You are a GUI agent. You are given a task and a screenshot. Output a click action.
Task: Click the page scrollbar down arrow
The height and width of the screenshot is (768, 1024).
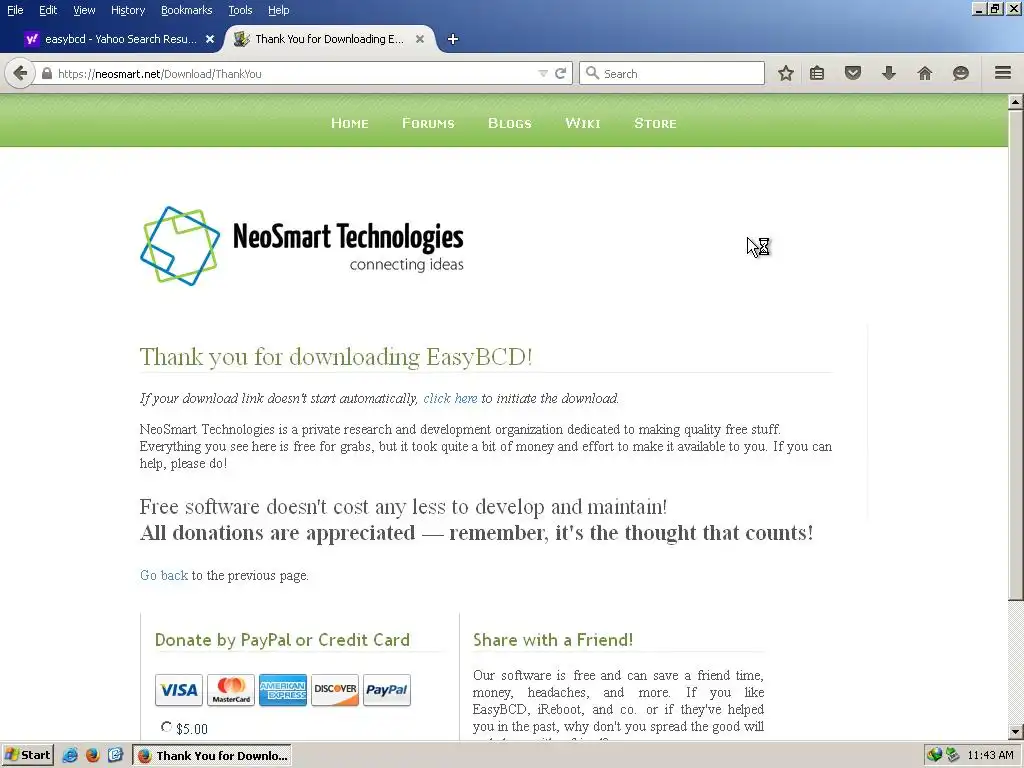(1015, 732)
